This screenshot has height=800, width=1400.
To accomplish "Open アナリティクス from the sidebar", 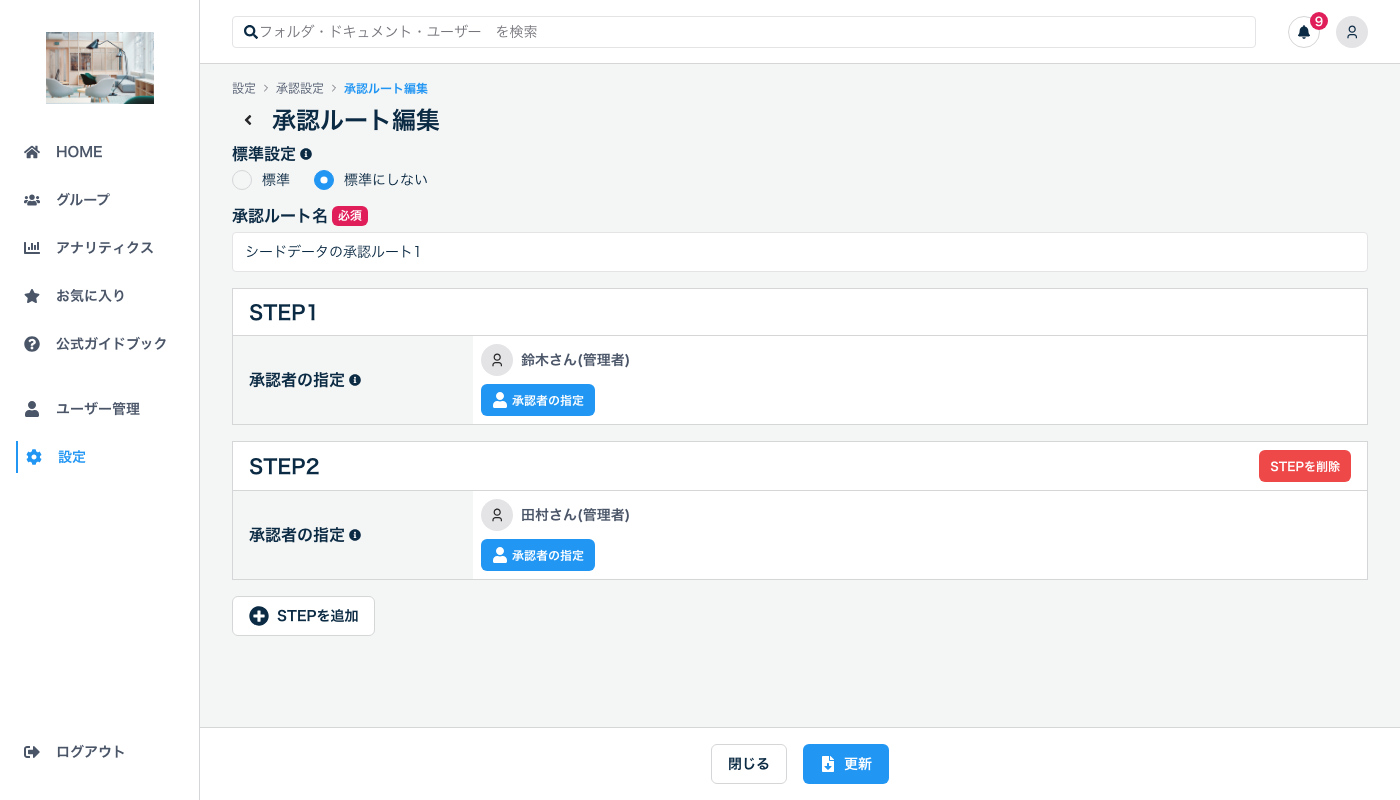I will tap(104, 248).
